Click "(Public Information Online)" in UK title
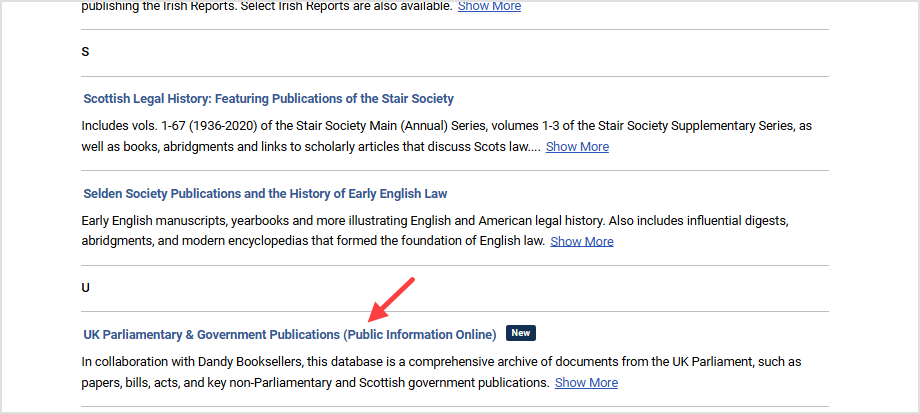Viewport: 920px width, 414px height. tap(420, 334)
